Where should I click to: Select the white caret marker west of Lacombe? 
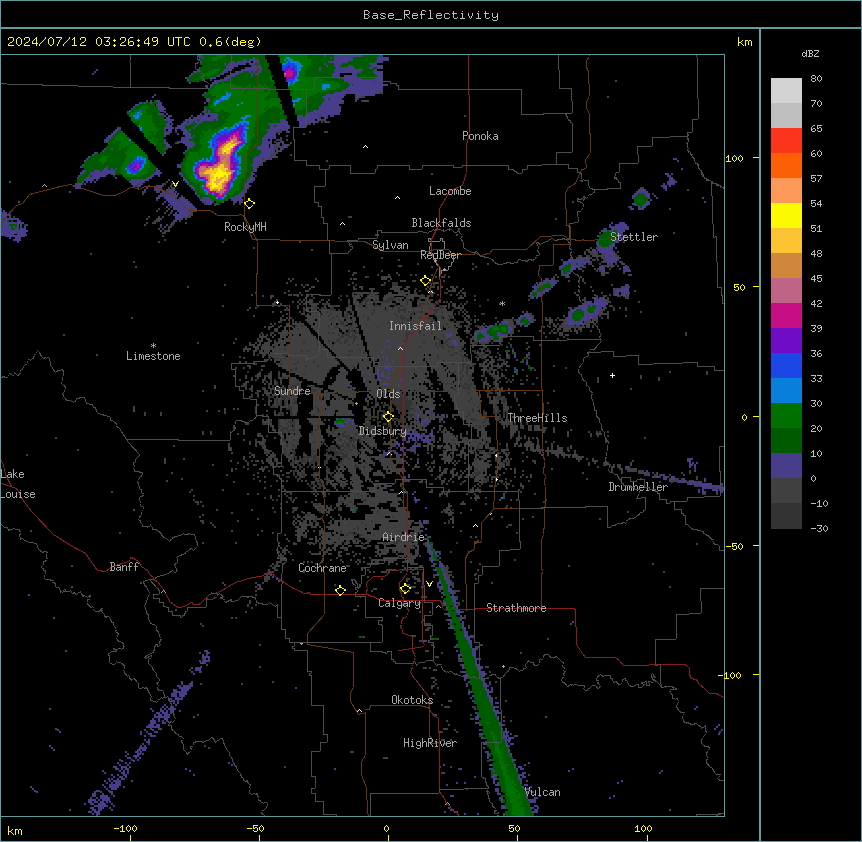point(397,197)
